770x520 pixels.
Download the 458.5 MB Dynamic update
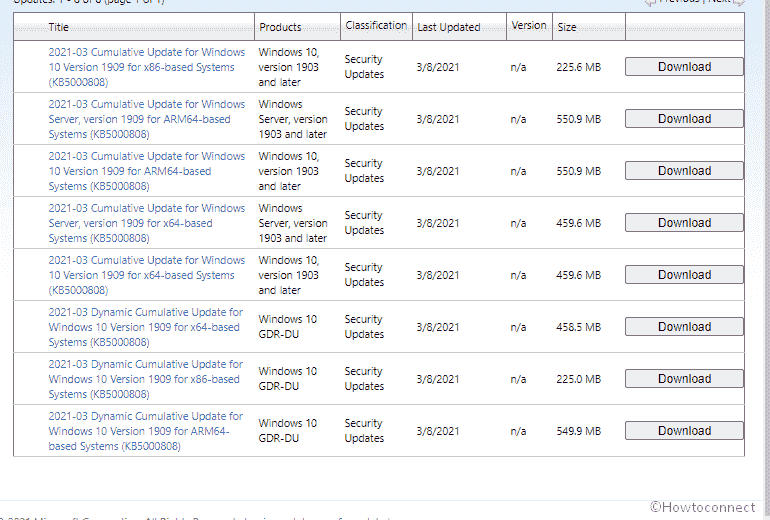tap(684, 327)
